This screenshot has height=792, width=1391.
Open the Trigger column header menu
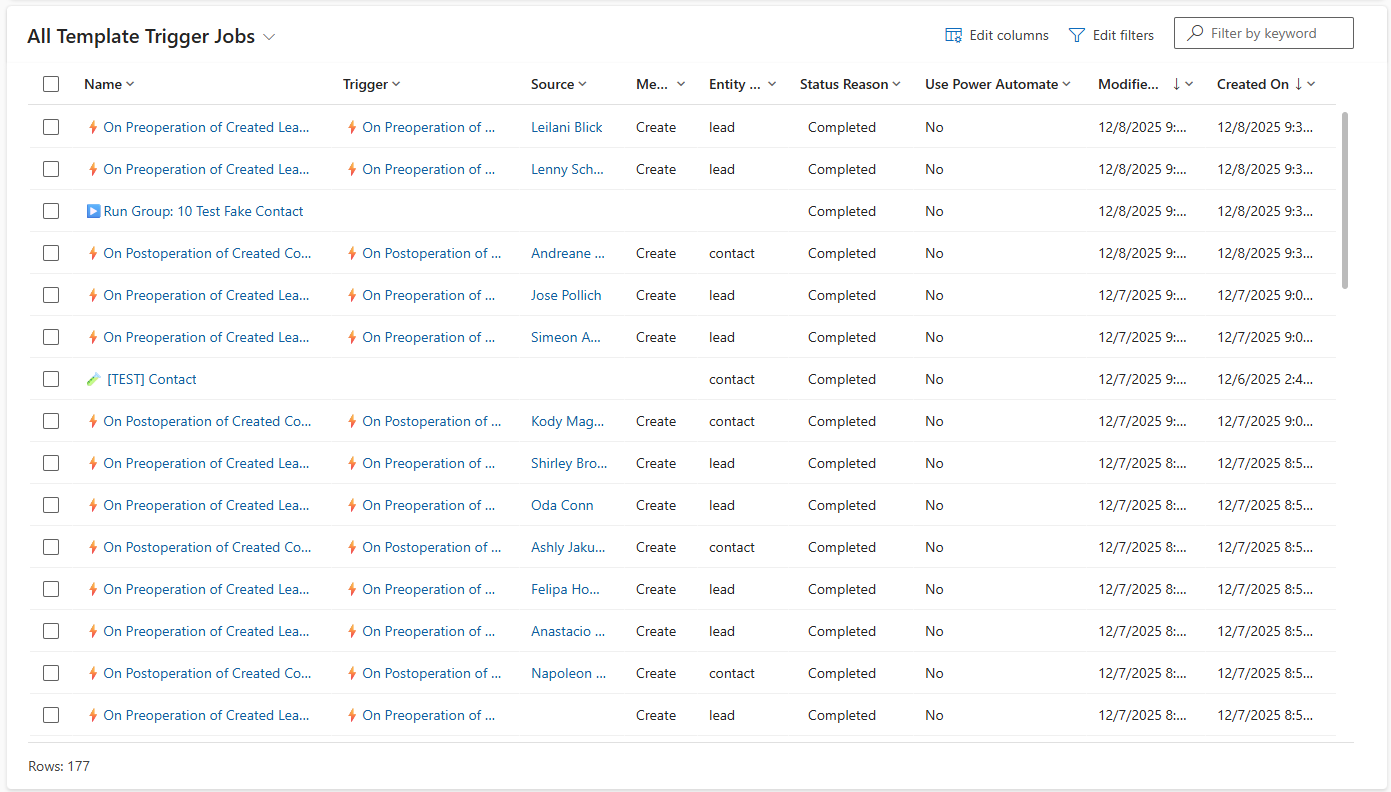[x=396, y=84]
